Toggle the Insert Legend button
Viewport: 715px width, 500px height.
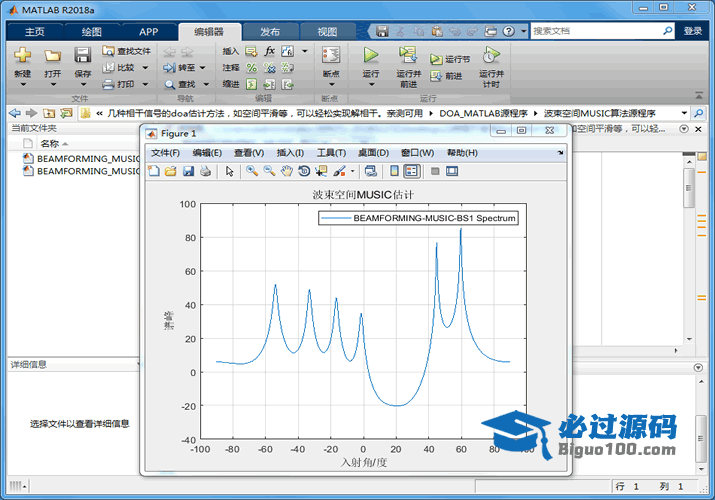tap(411, 171)
